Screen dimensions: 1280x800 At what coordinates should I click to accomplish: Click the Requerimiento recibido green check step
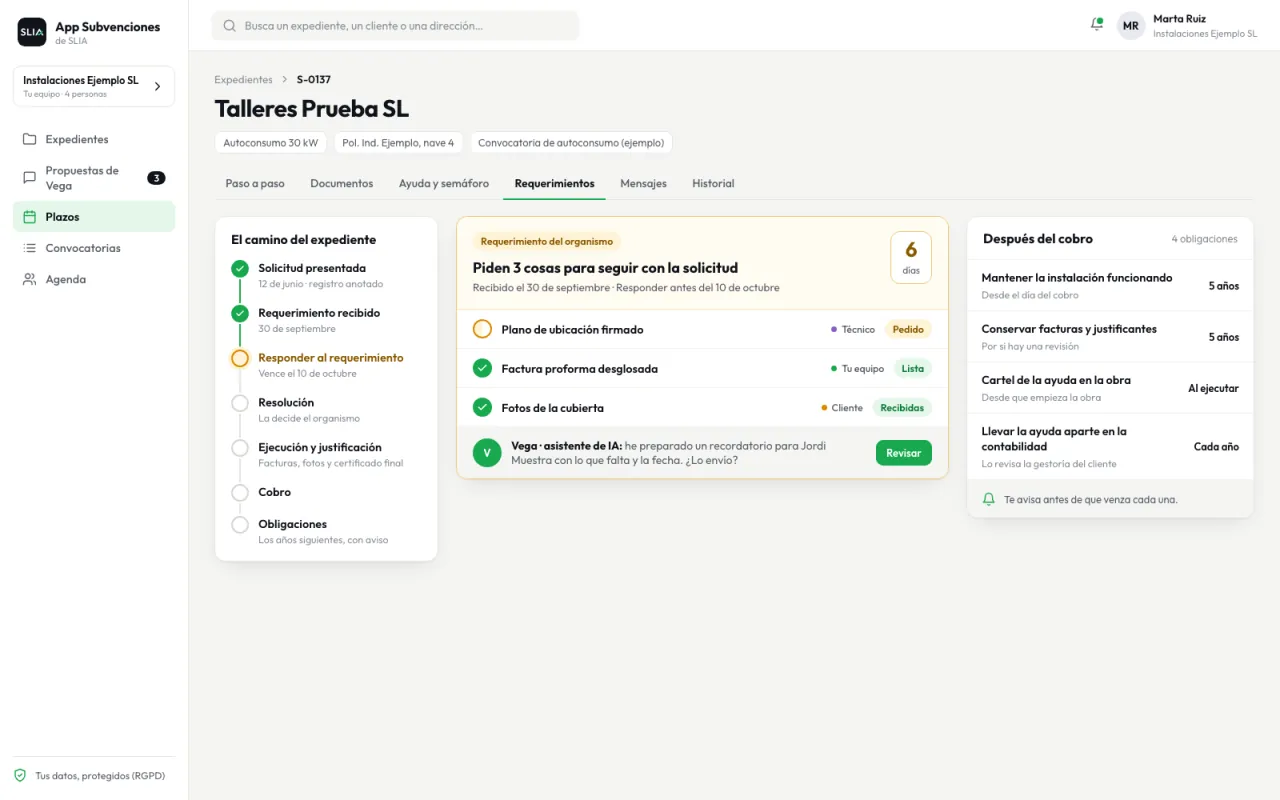pyautogui.click(x=240, y=314)
